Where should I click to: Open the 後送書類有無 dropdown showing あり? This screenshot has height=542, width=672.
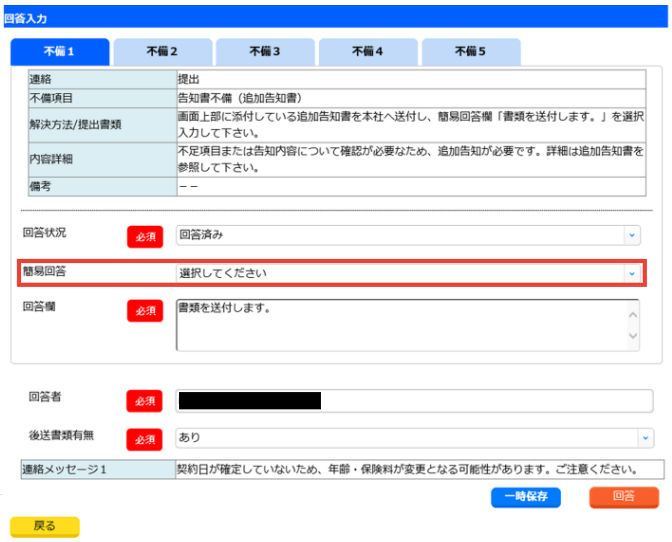tap(414, 438)
